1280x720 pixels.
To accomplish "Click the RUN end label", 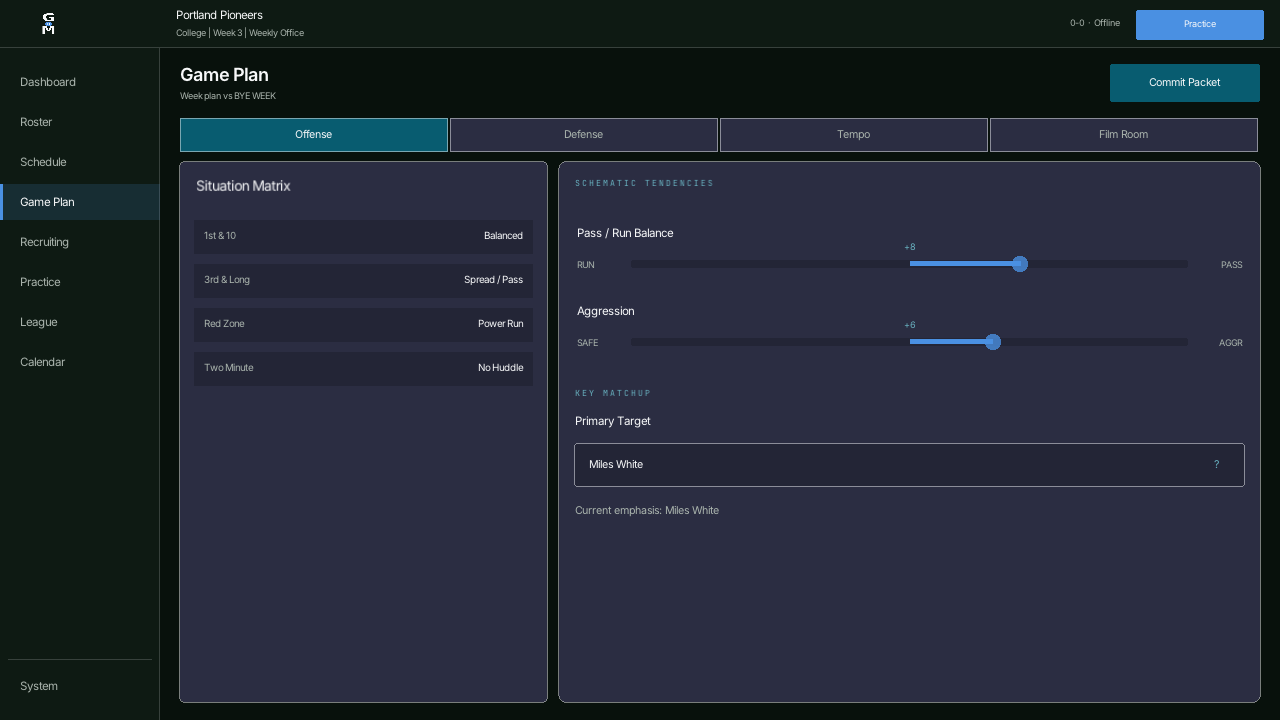I will [x=586, y=265].
